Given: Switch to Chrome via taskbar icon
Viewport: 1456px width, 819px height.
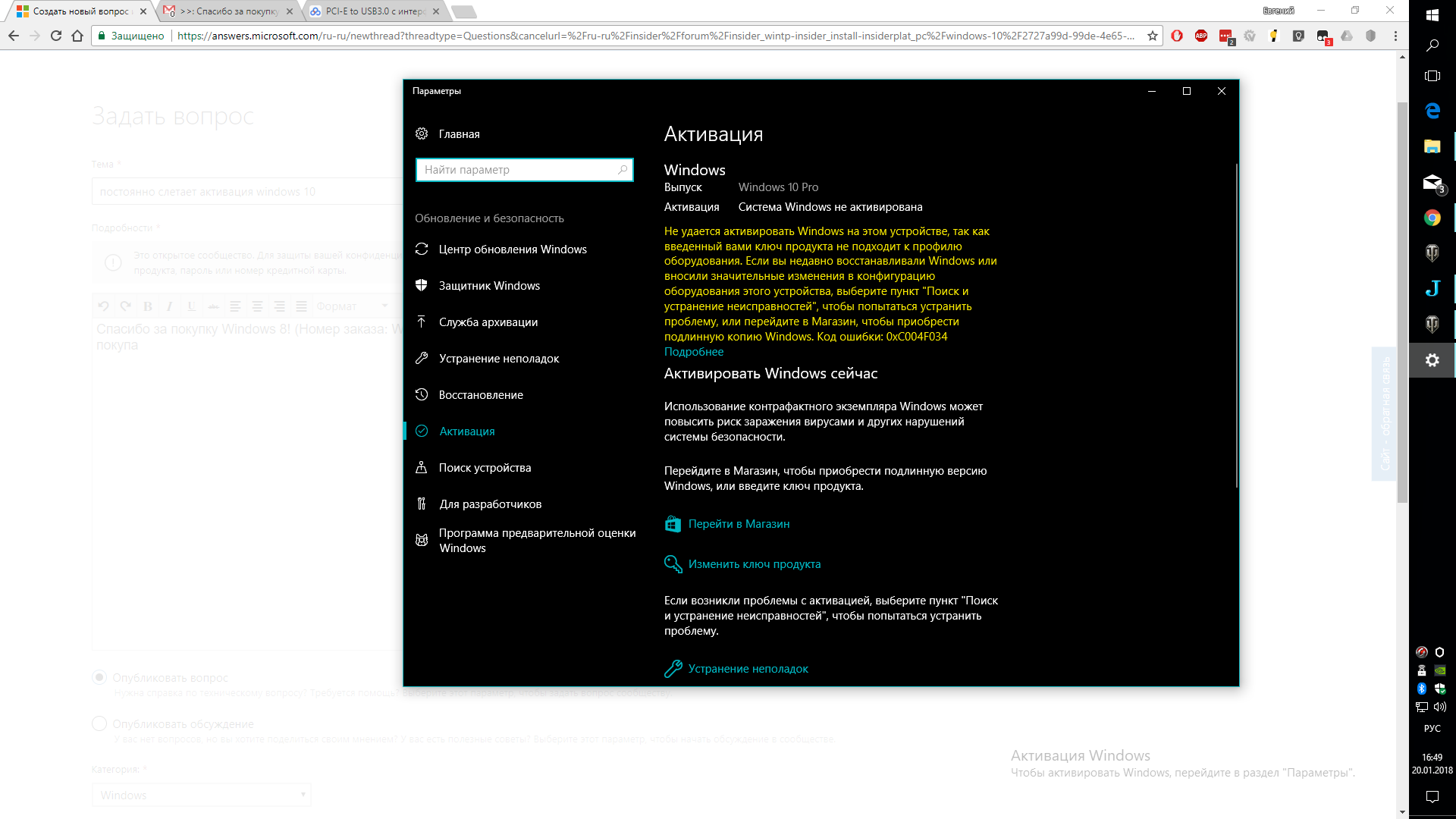Looking at the screenshot, I should (1432, 218).
